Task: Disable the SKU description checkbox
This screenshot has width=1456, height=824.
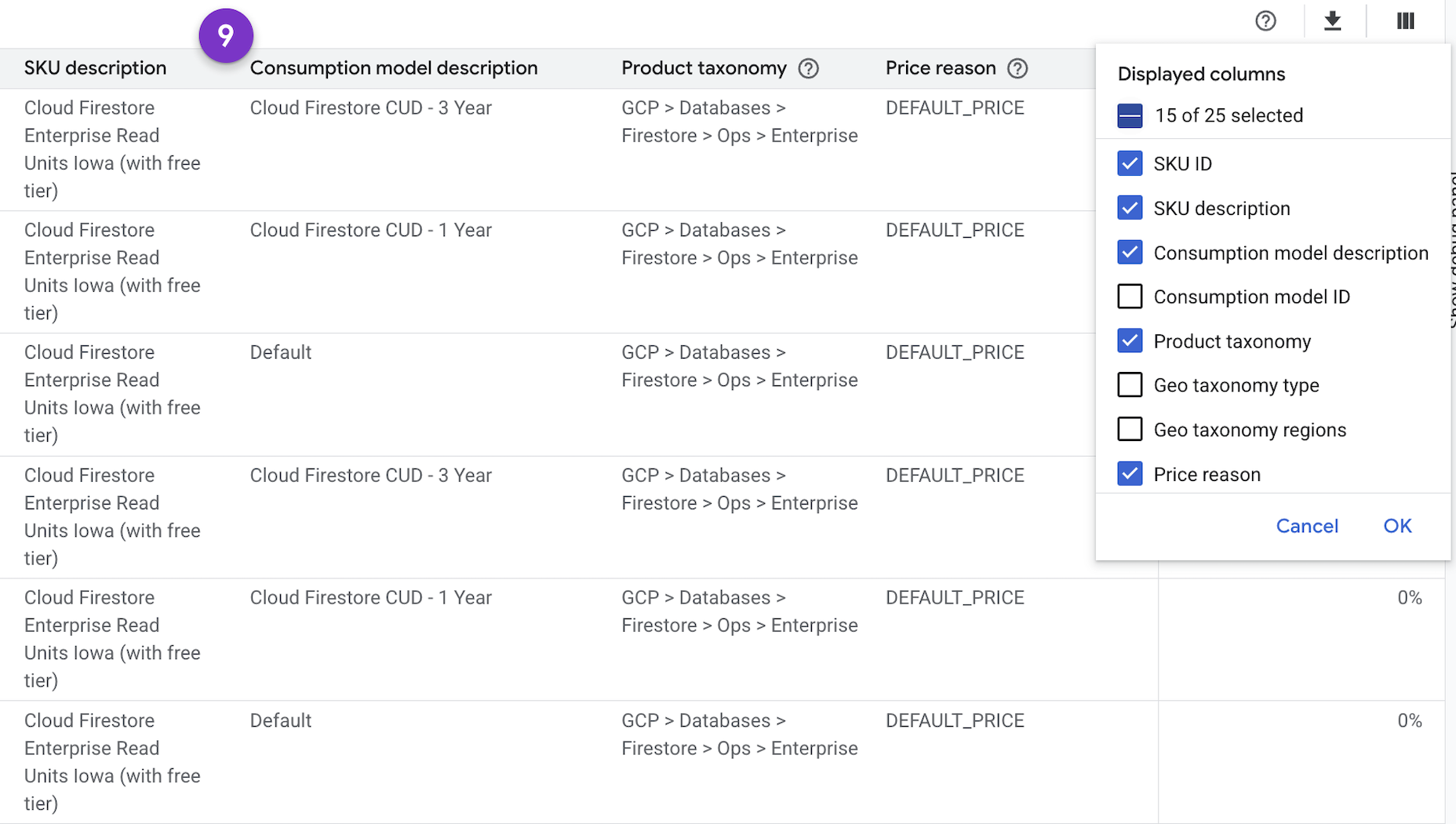Action: (x=1130, y=208)
